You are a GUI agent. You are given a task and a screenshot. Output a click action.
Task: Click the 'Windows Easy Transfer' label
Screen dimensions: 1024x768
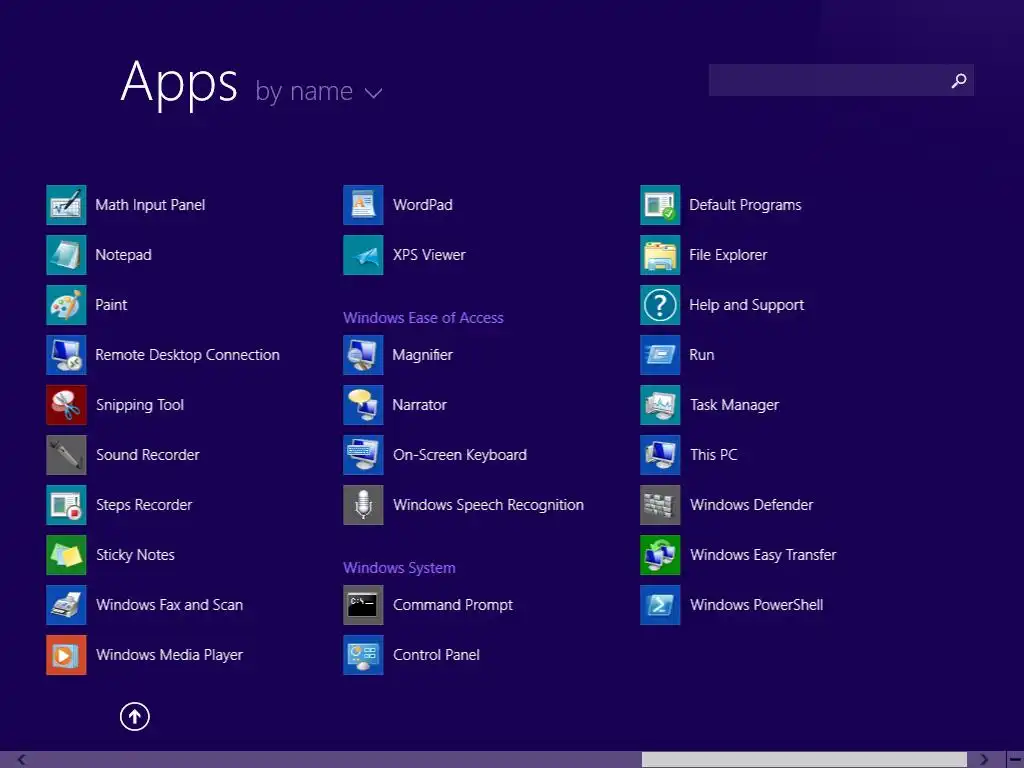763,555
